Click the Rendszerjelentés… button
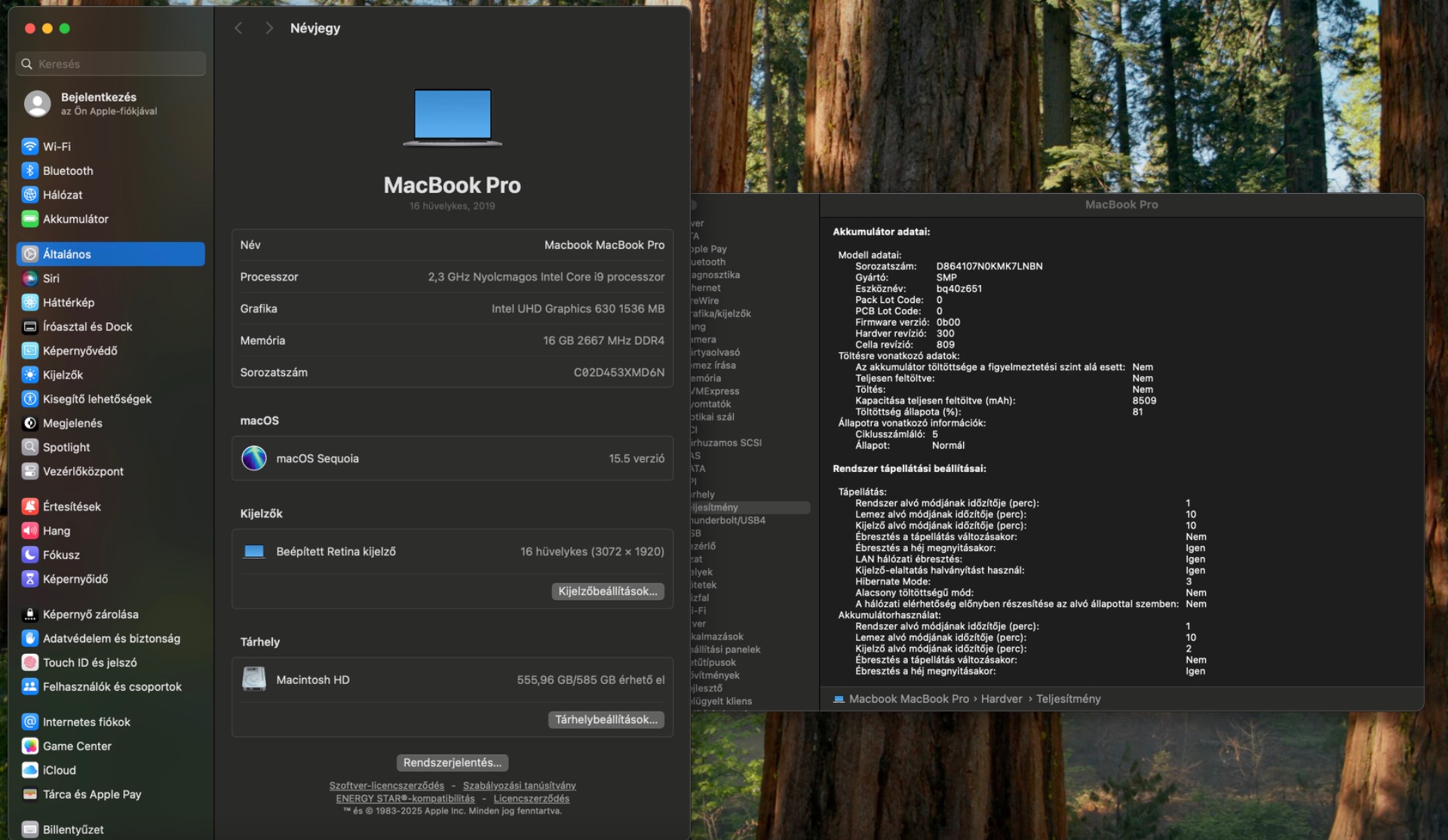The width and height of the screenshot is (1448, 840). tap(452, 762)
